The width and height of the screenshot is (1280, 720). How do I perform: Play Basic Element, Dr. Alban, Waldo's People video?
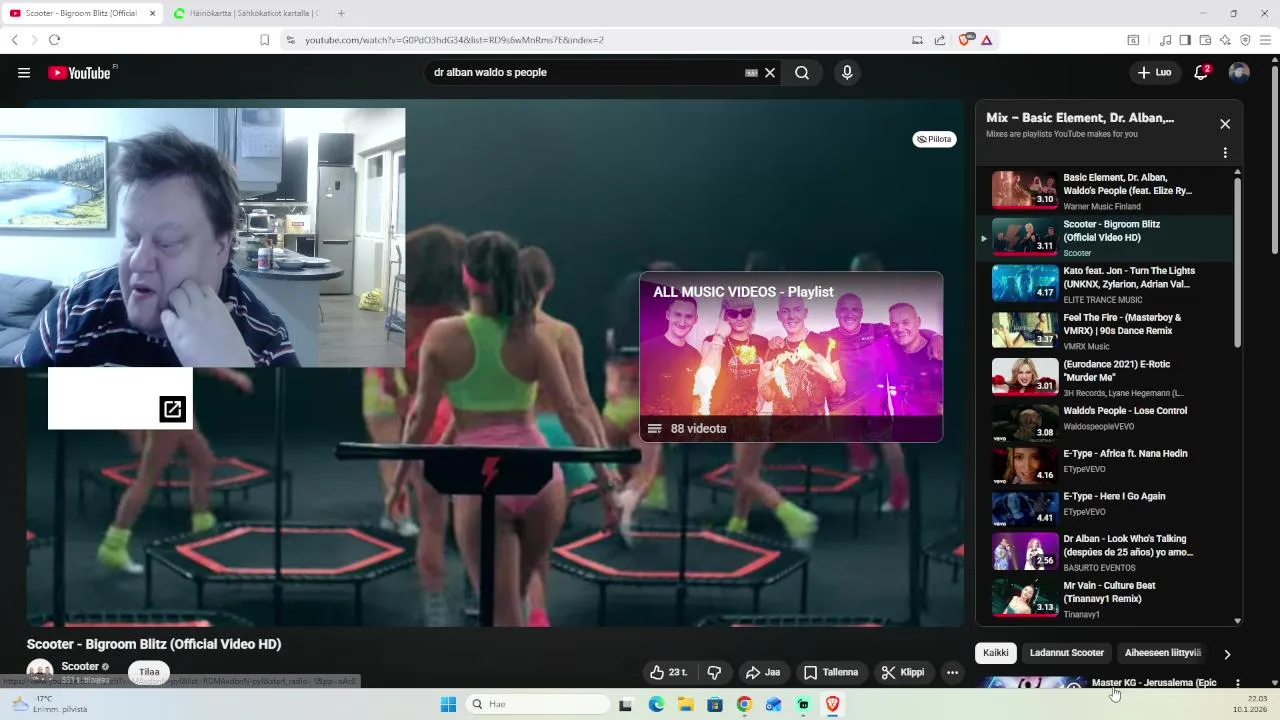(x=1104, y=190)
